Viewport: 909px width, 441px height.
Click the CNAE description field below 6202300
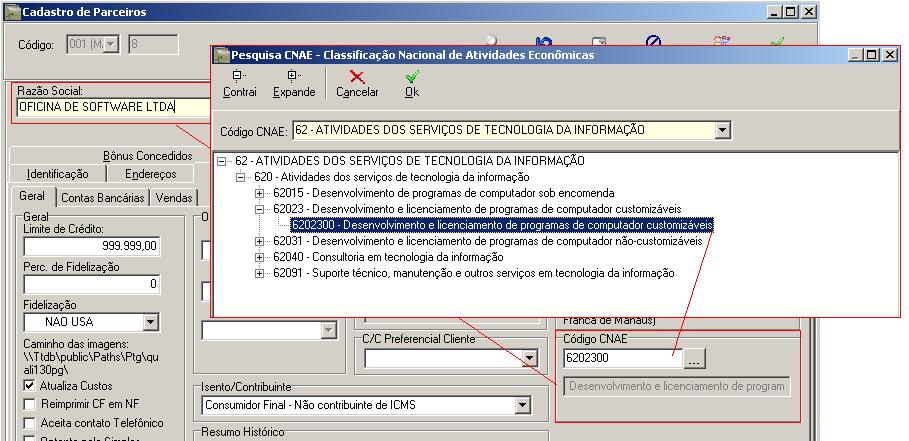click(x=677, y=387)
